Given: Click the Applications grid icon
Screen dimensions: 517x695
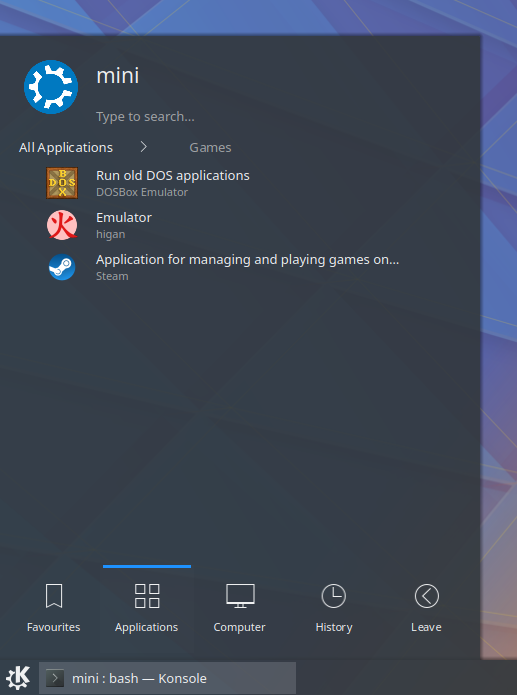Looking at the screenshot, I should tap(147, 596).
